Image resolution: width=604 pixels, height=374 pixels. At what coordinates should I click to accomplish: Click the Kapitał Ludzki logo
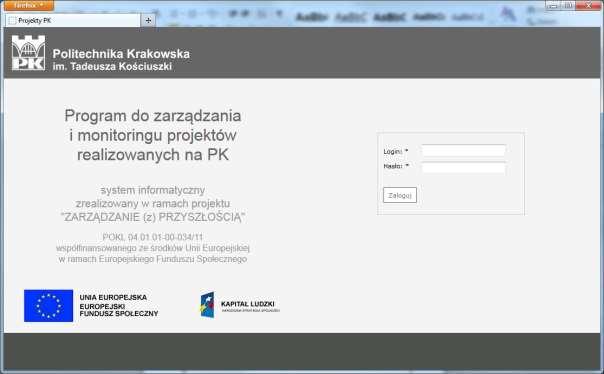[207, 305]
